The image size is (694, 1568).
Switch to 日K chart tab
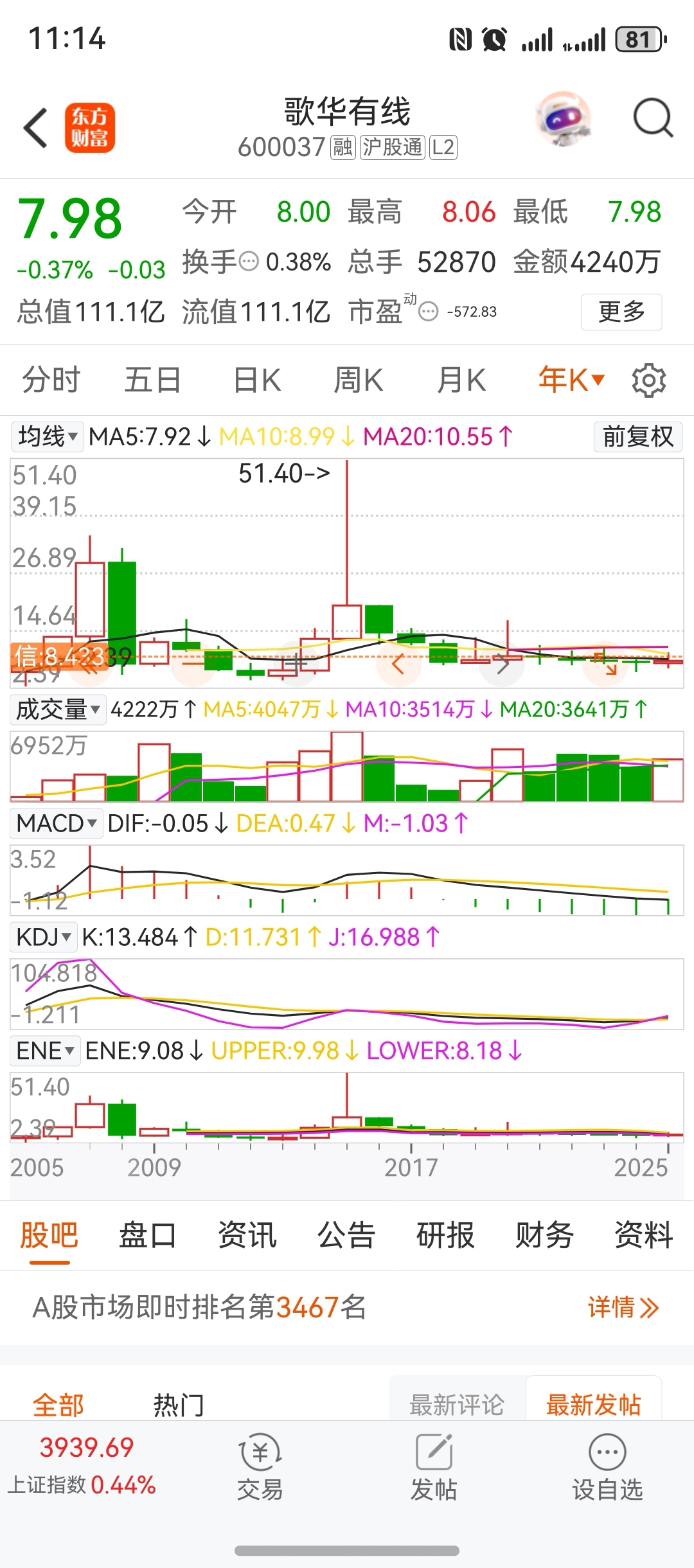pyautogui.click(x=257, y=380)
